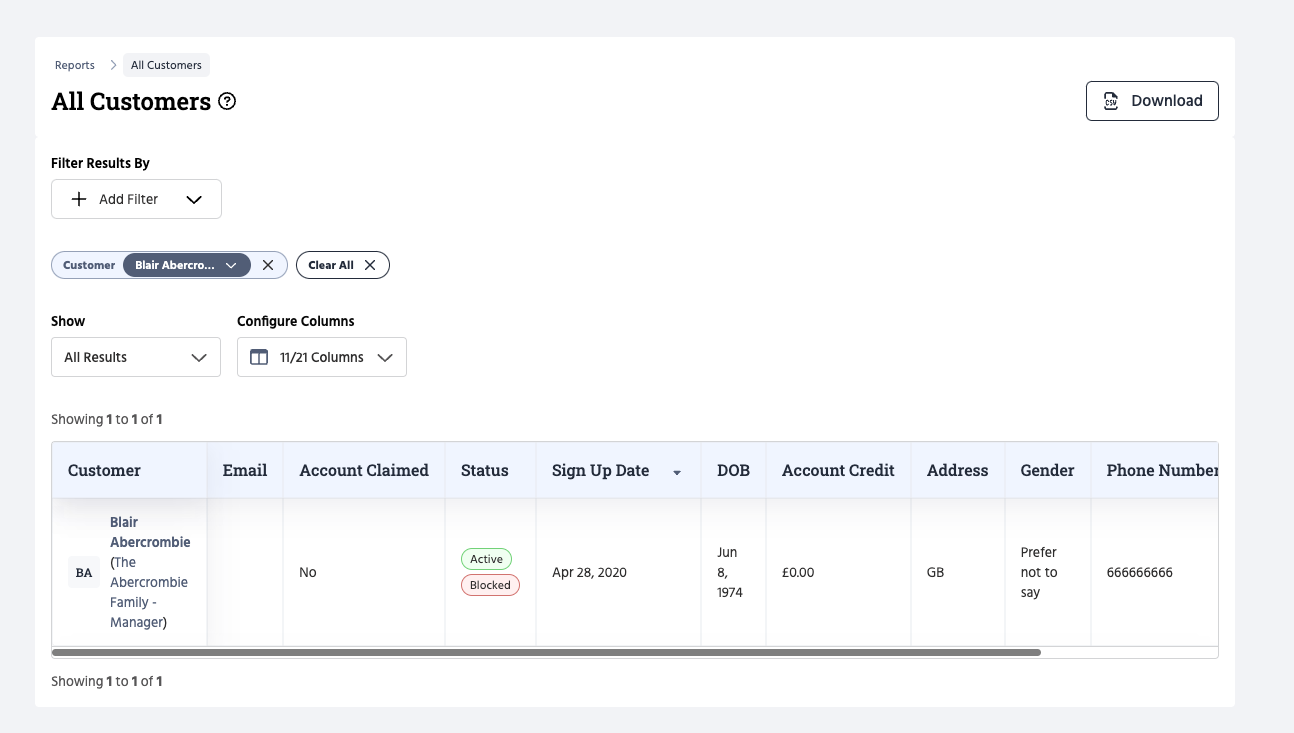The image size is (1294, 733).
Task: Click the Account Credit column header
Action: point(838,470)
